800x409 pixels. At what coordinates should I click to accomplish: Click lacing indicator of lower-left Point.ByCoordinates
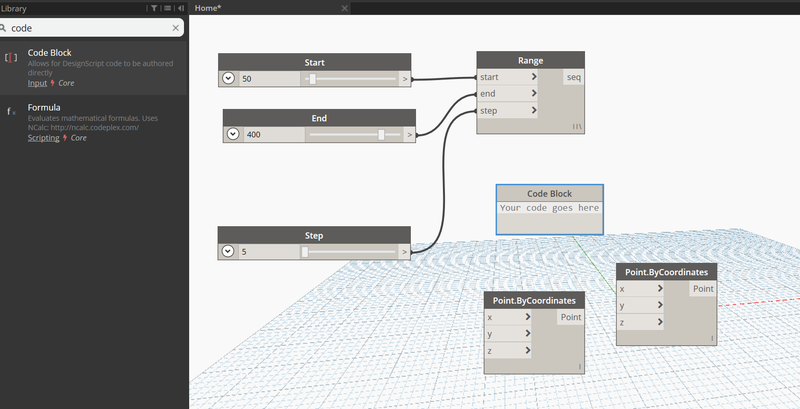[x=580, y=367]
